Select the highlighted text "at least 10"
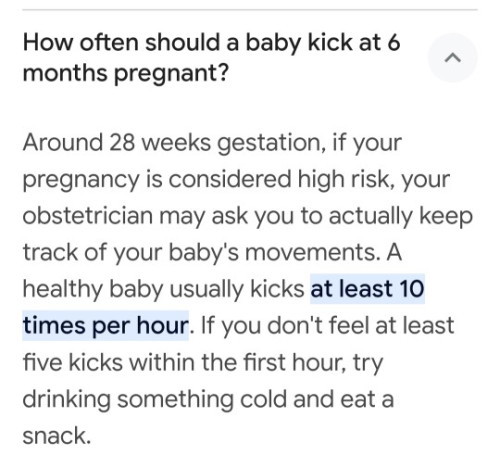The width and height of the screenshot is (500, 468). pyautogui.click(x=367, y=289)
